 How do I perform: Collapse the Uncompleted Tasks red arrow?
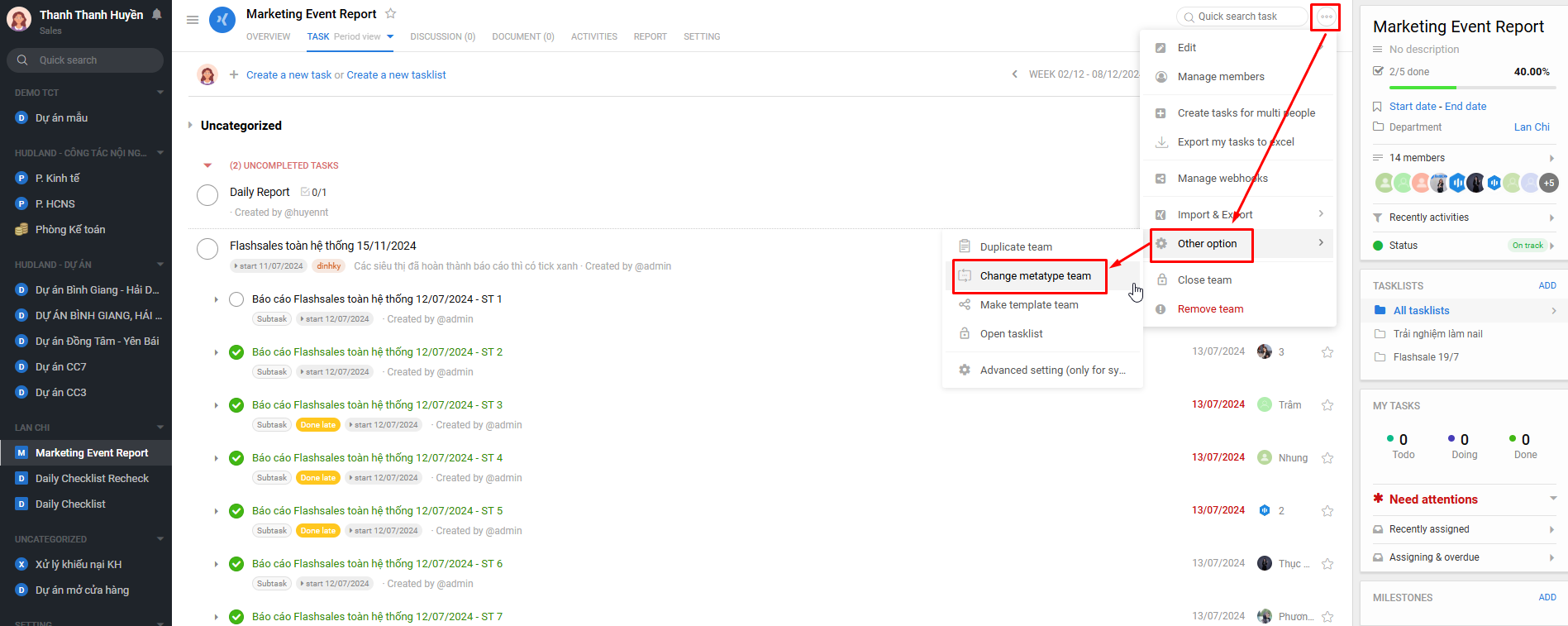click(207, 165)
